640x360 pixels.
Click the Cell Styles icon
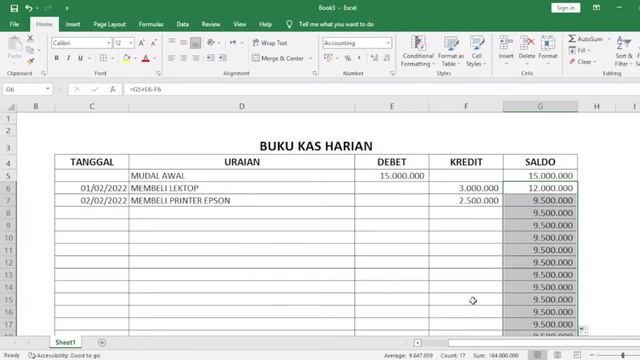point(476,43)
